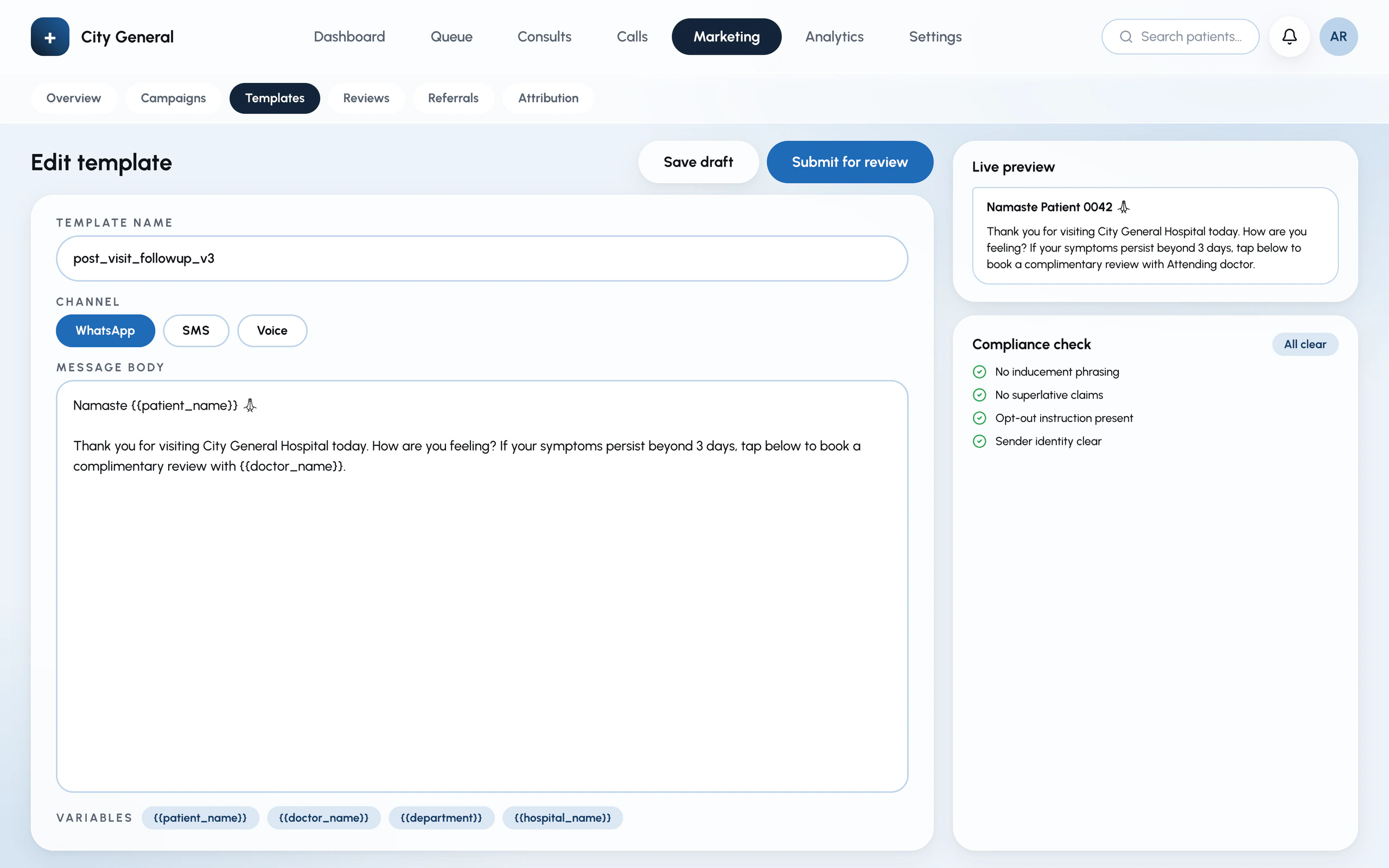Switch to the Attribution tab
This screenshot has width=1389, height=868.
coord(548,98)
